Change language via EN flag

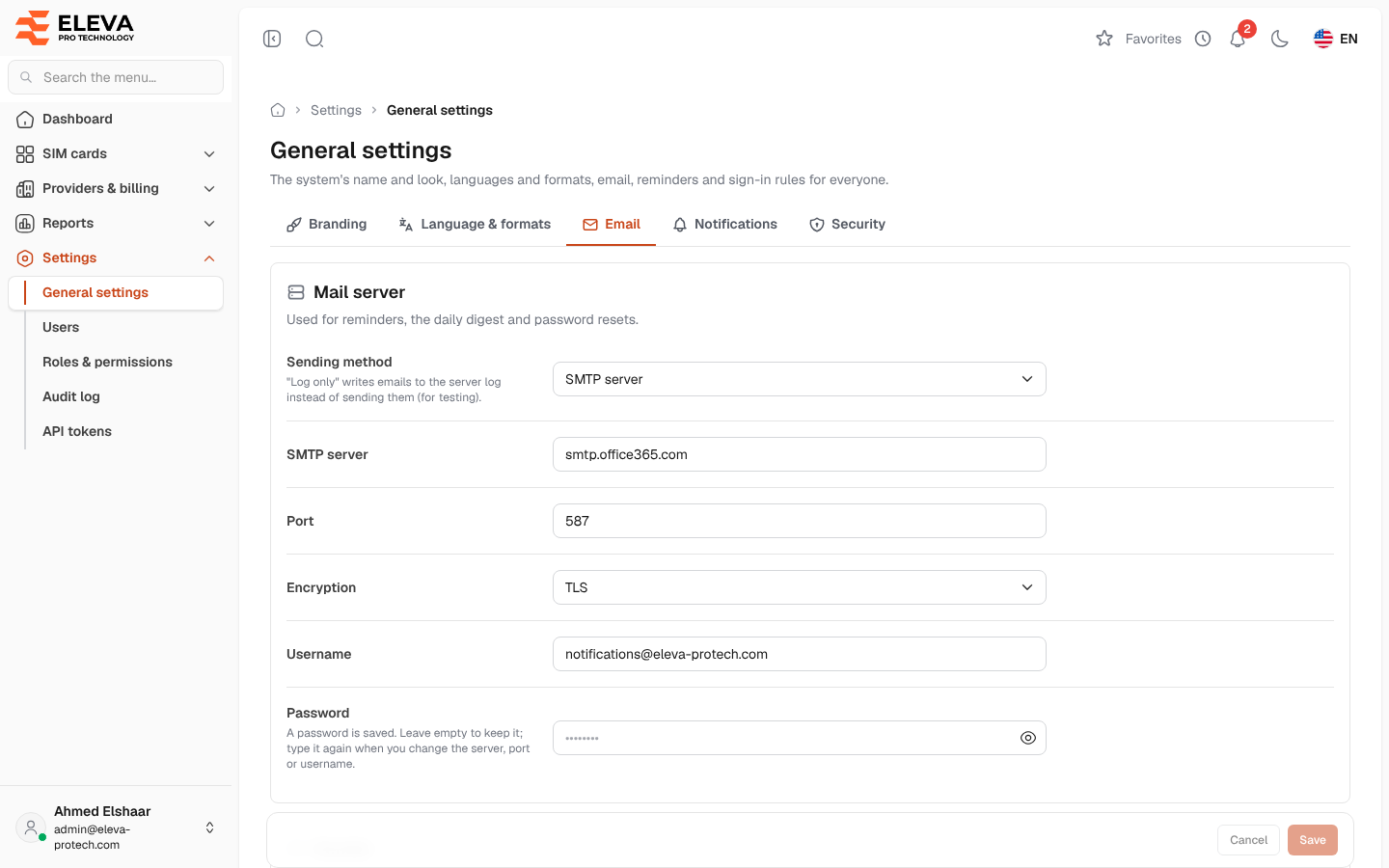(1336, 39)
